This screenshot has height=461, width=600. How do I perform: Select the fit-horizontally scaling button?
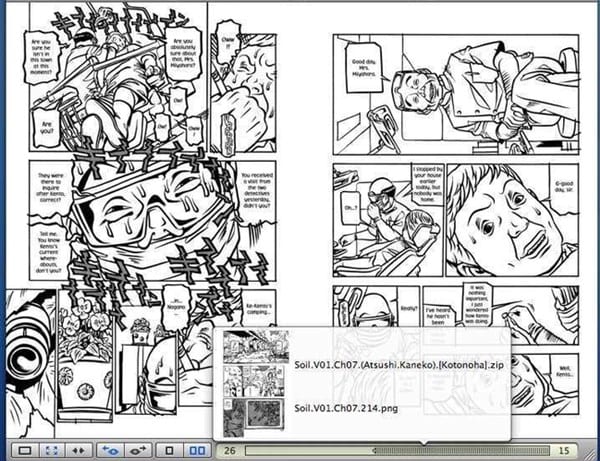point(78,450)
